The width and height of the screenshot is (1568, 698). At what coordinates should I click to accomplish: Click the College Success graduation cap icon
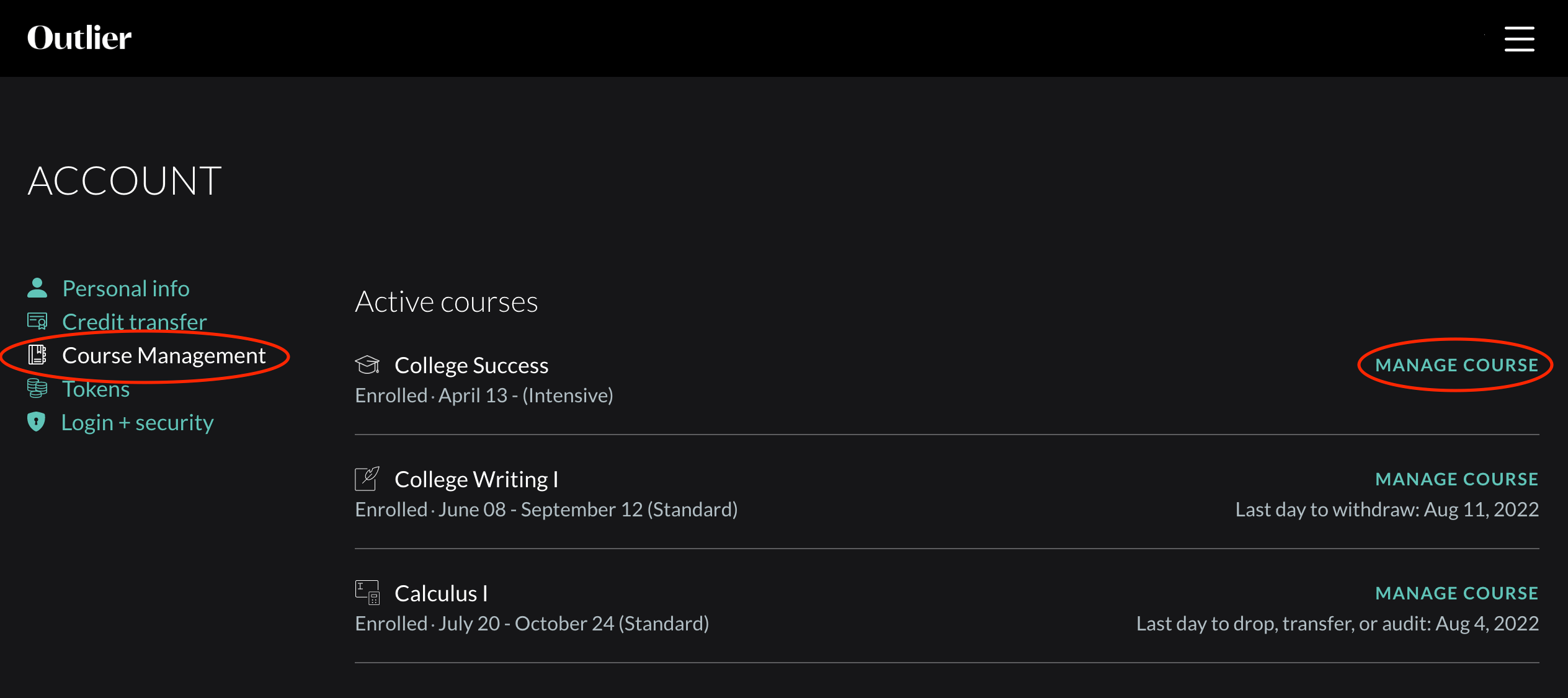coord(367,364)
